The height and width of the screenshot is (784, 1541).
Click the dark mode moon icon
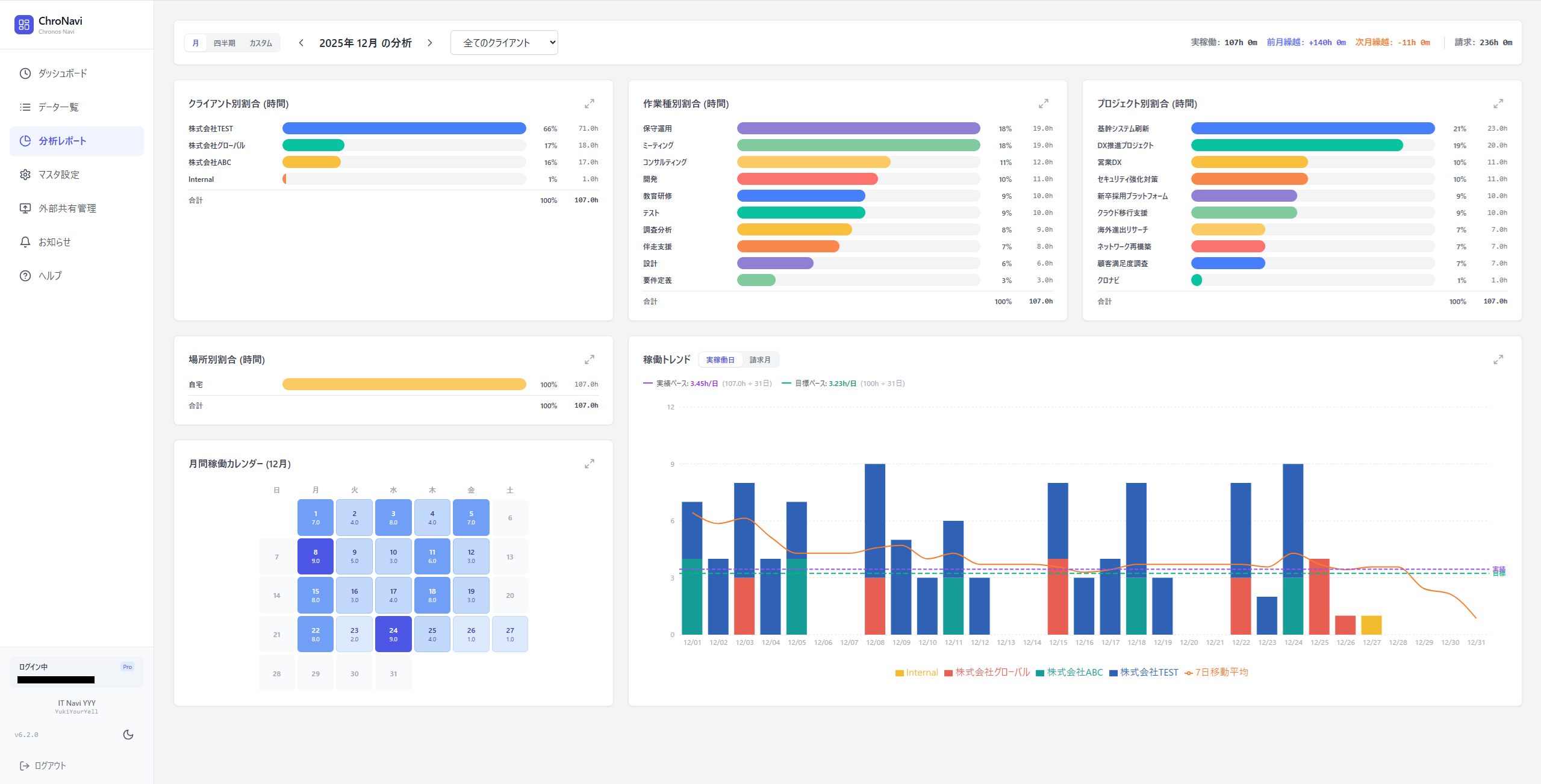click(x=128, y=734)
